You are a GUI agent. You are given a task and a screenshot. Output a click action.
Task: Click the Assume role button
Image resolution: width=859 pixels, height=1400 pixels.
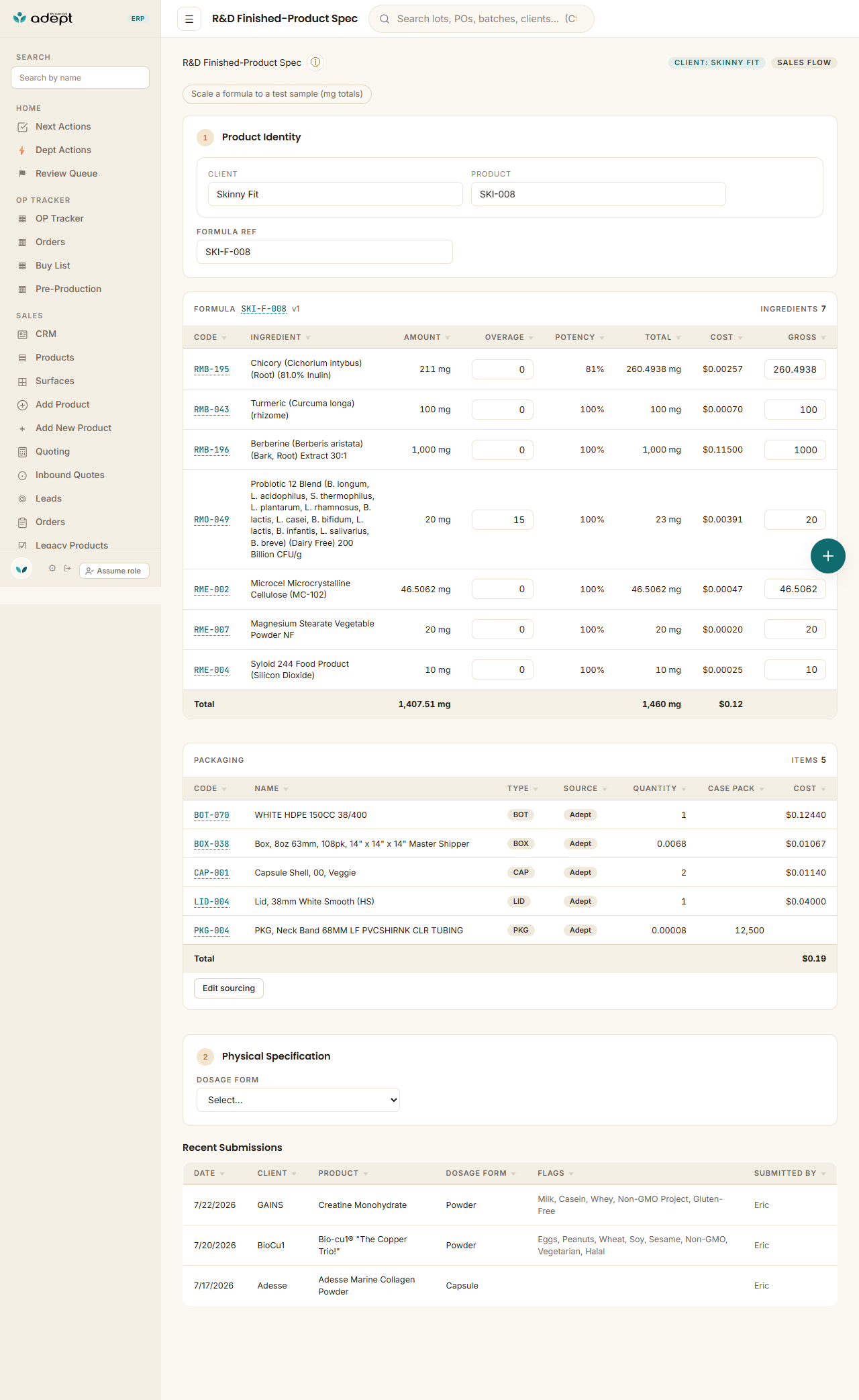coord(114,571)
